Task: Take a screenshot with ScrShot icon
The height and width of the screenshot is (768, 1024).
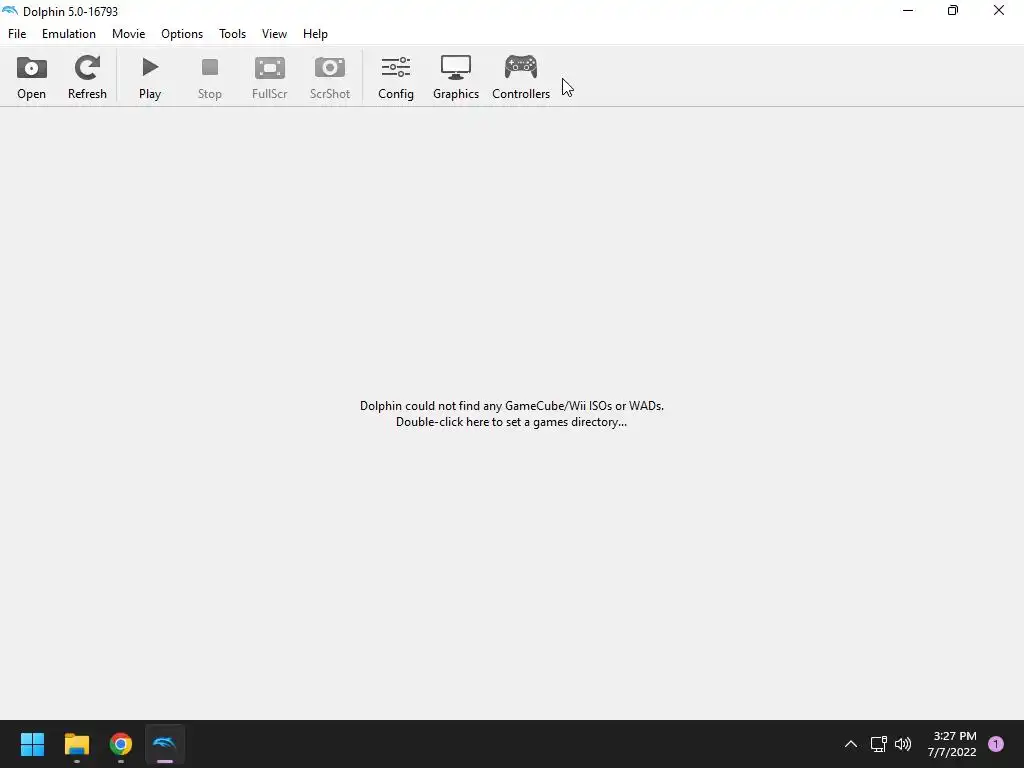Action: tap(330, 77)
